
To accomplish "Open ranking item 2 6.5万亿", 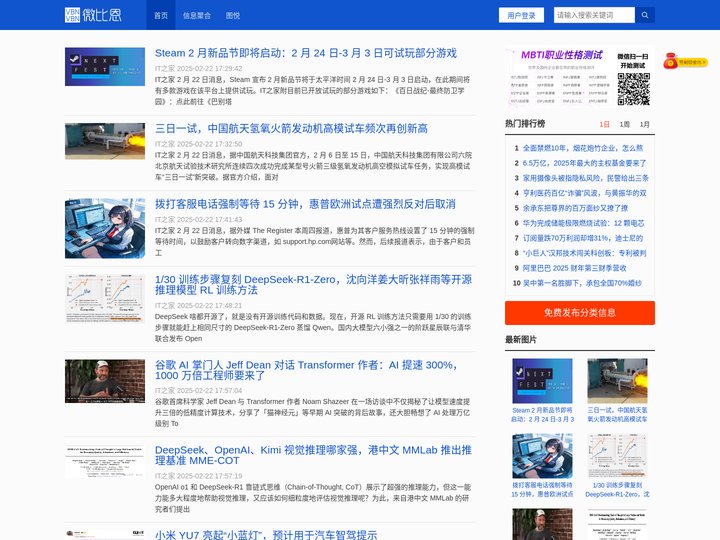I will tap(585, 163).
